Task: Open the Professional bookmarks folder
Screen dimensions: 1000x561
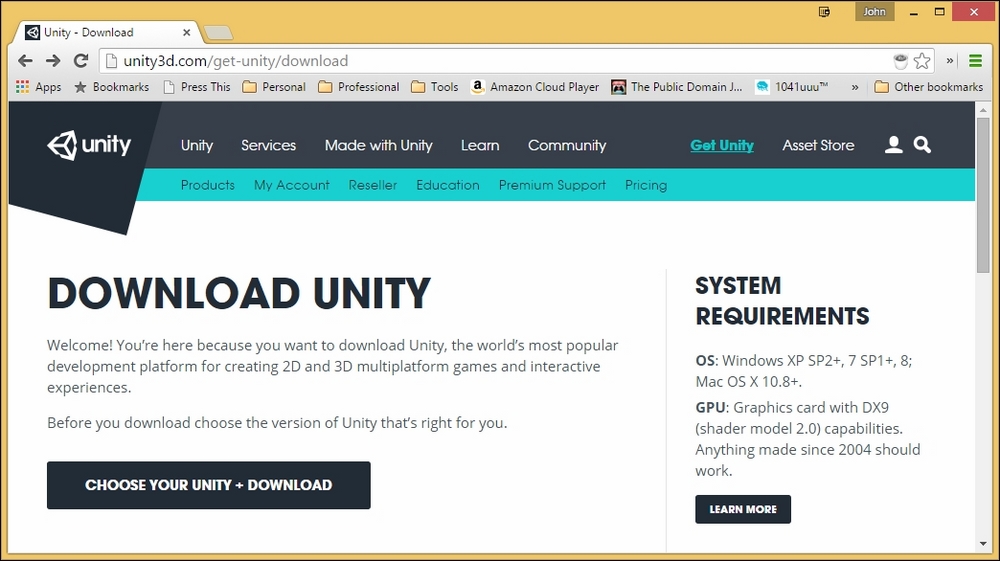Action: point(359,87)
